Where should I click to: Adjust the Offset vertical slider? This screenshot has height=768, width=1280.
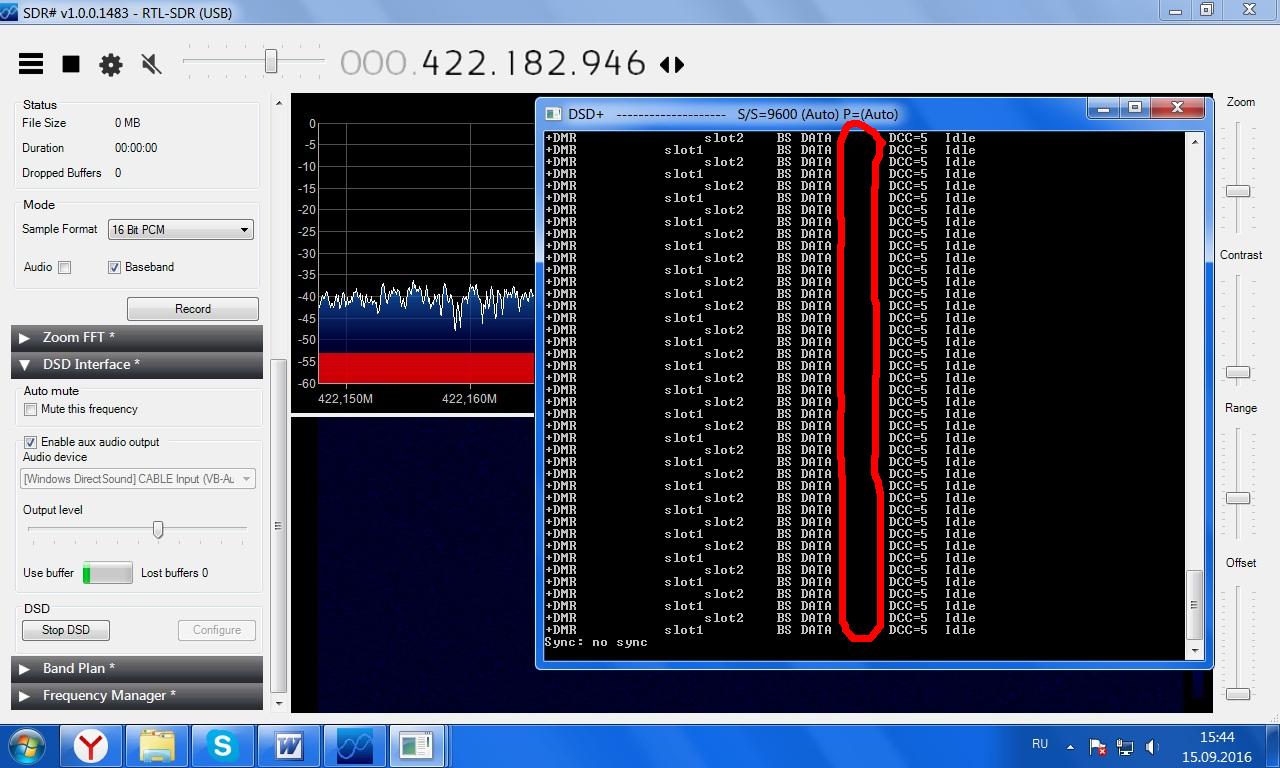(x=1238, y=693)
